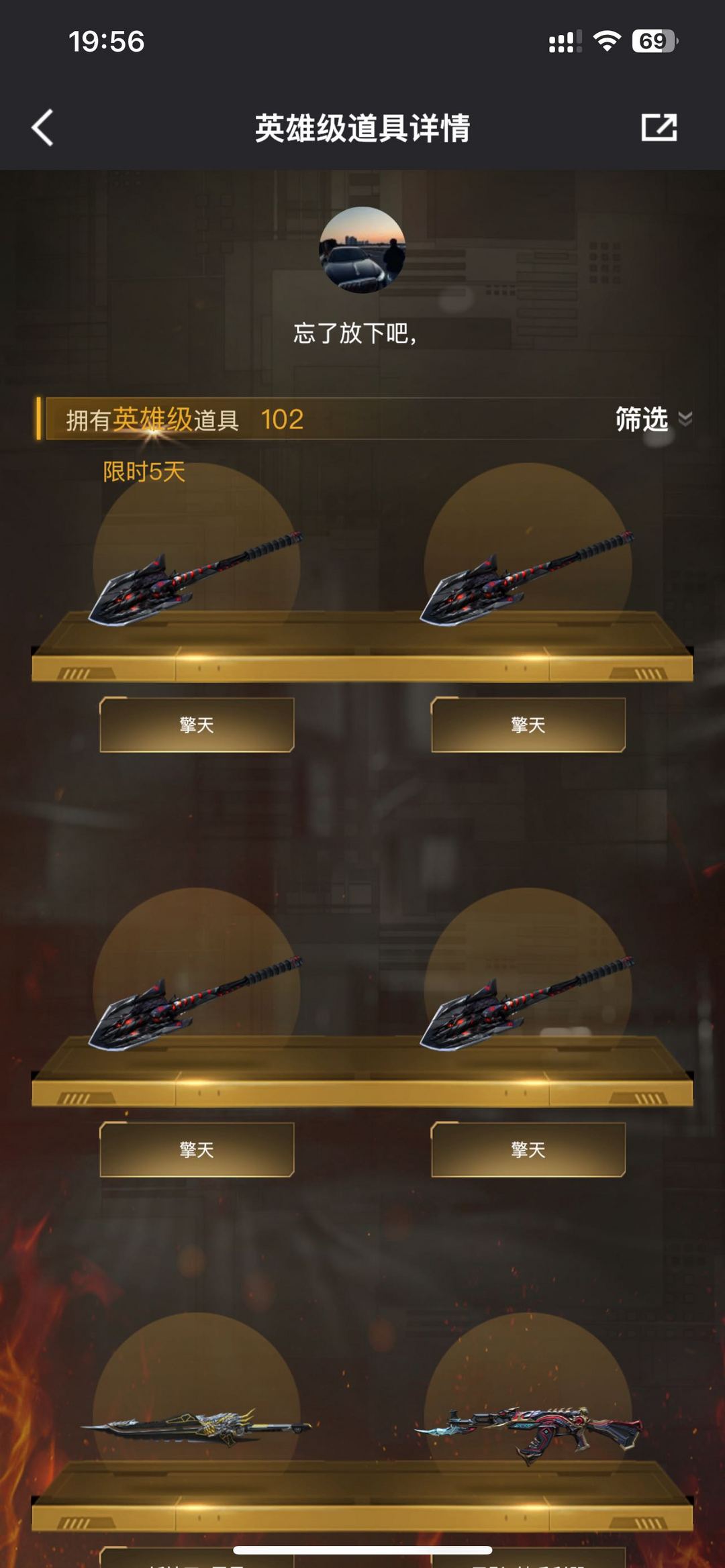Tap the 英雄级道具详情 page title
This screenshot has width=725, height=1568.
pos(362,127)
